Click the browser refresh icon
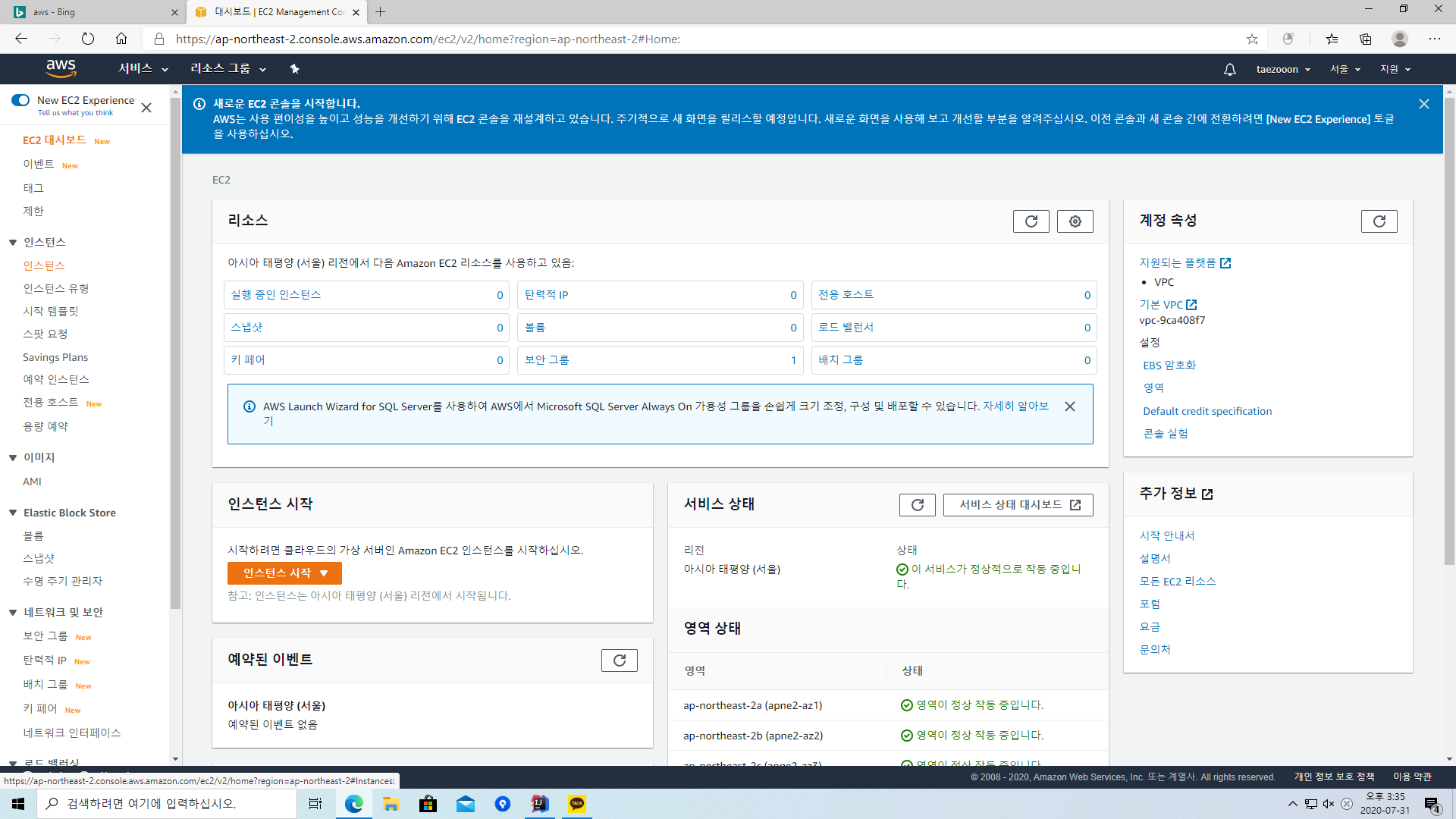The image size is (1456, 819). pos(88,39)
